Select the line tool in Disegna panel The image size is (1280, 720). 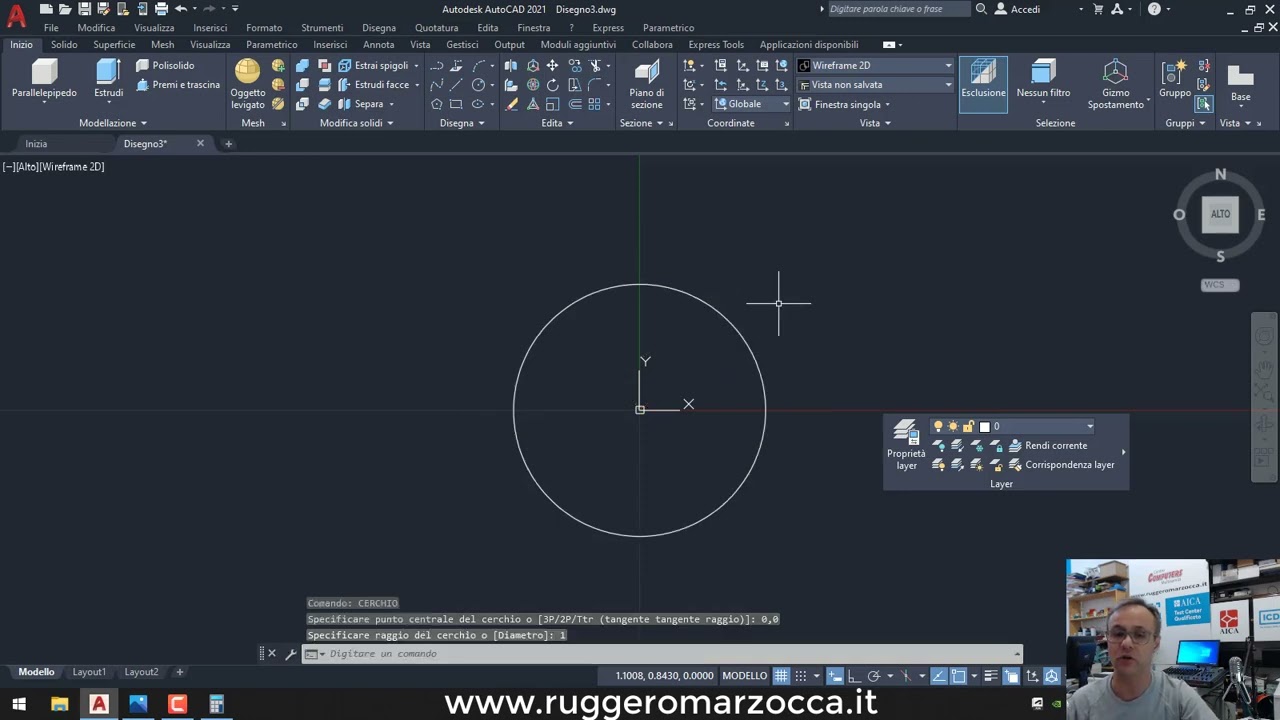pos(456,85)
